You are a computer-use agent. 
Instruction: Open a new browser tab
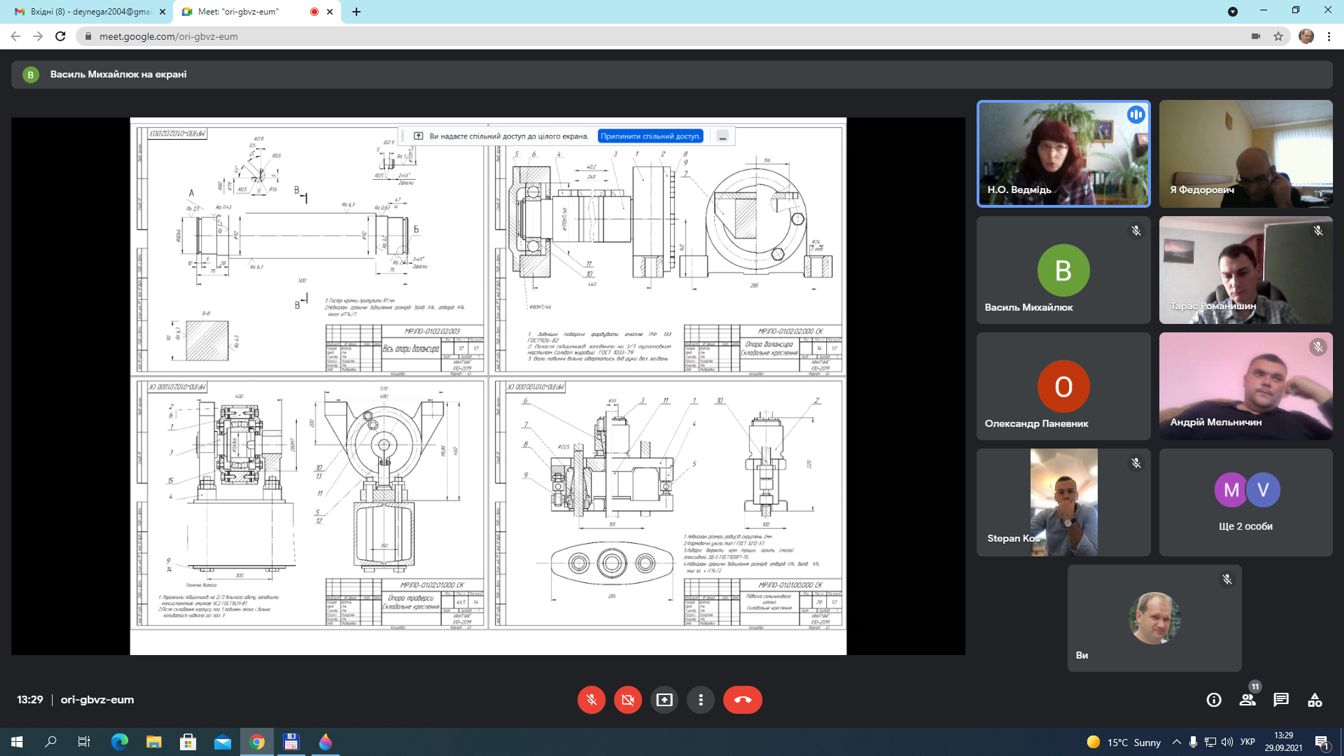tap(356, 12)
